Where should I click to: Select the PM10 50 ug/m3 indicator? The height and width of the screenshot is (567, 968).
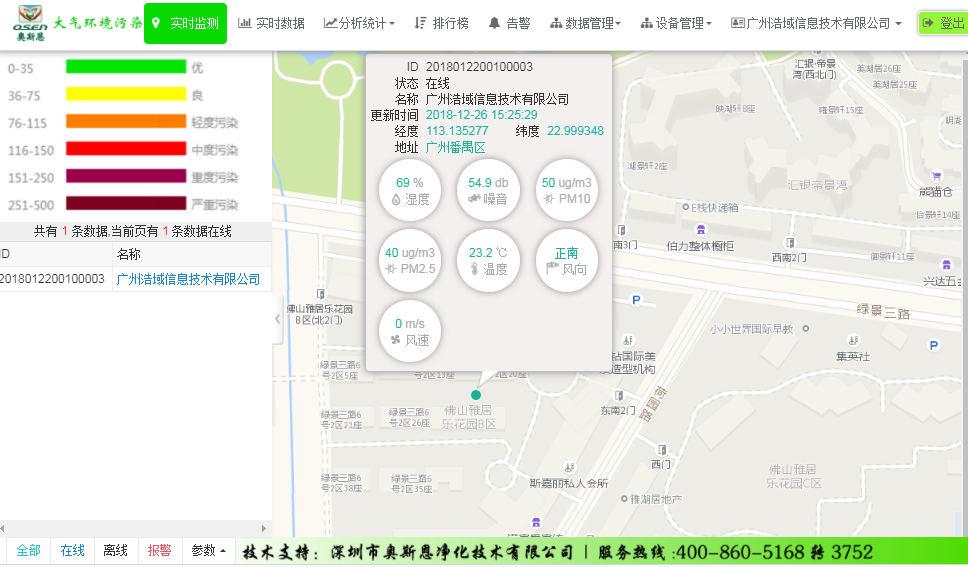pyautogui.click(x=566, y=190)
